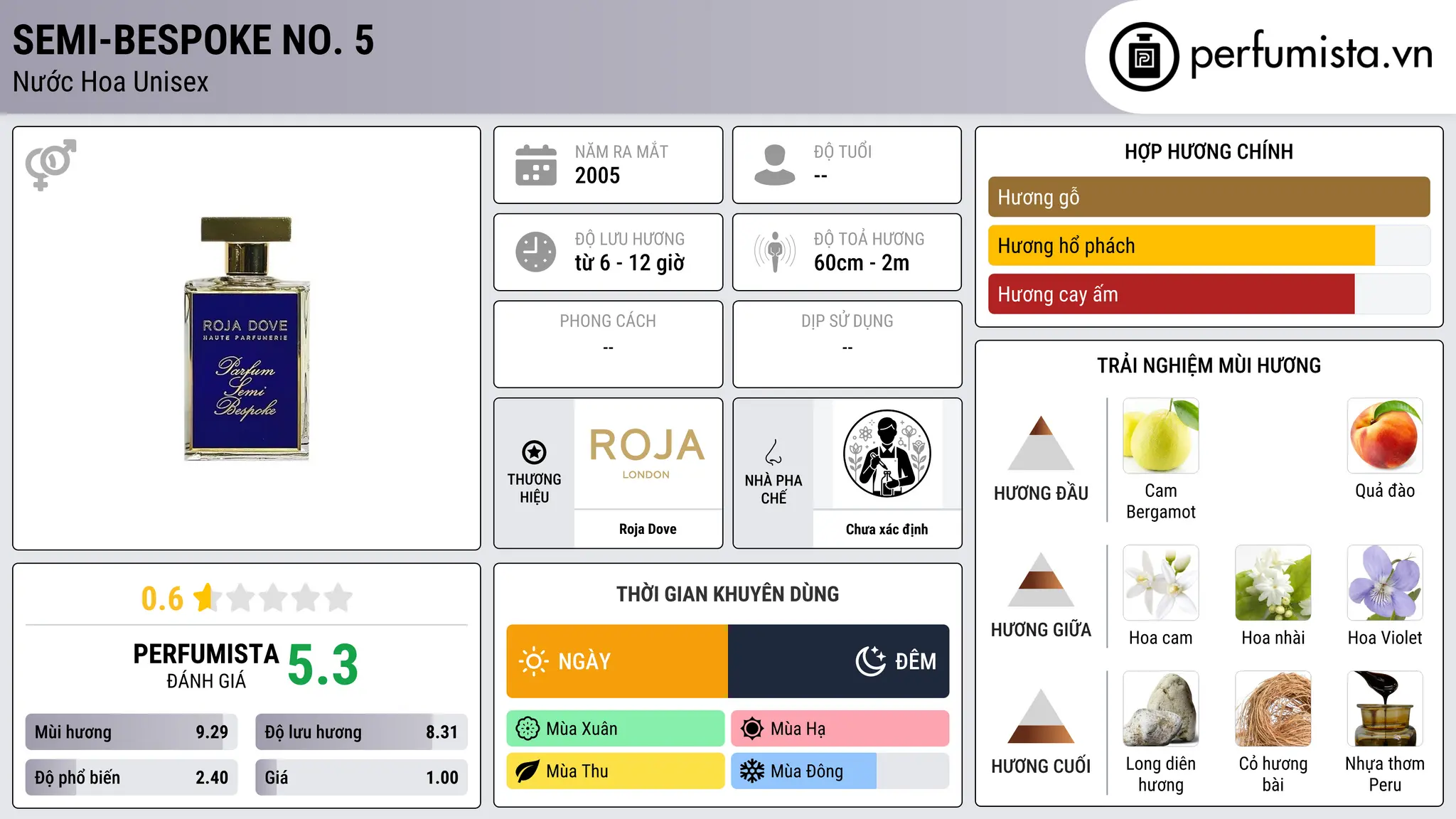Image resolution: width=1456 pixels, height=819 pixels.
Task: Open the Hoa nhài note image
Action: [x=1273, y=583]
